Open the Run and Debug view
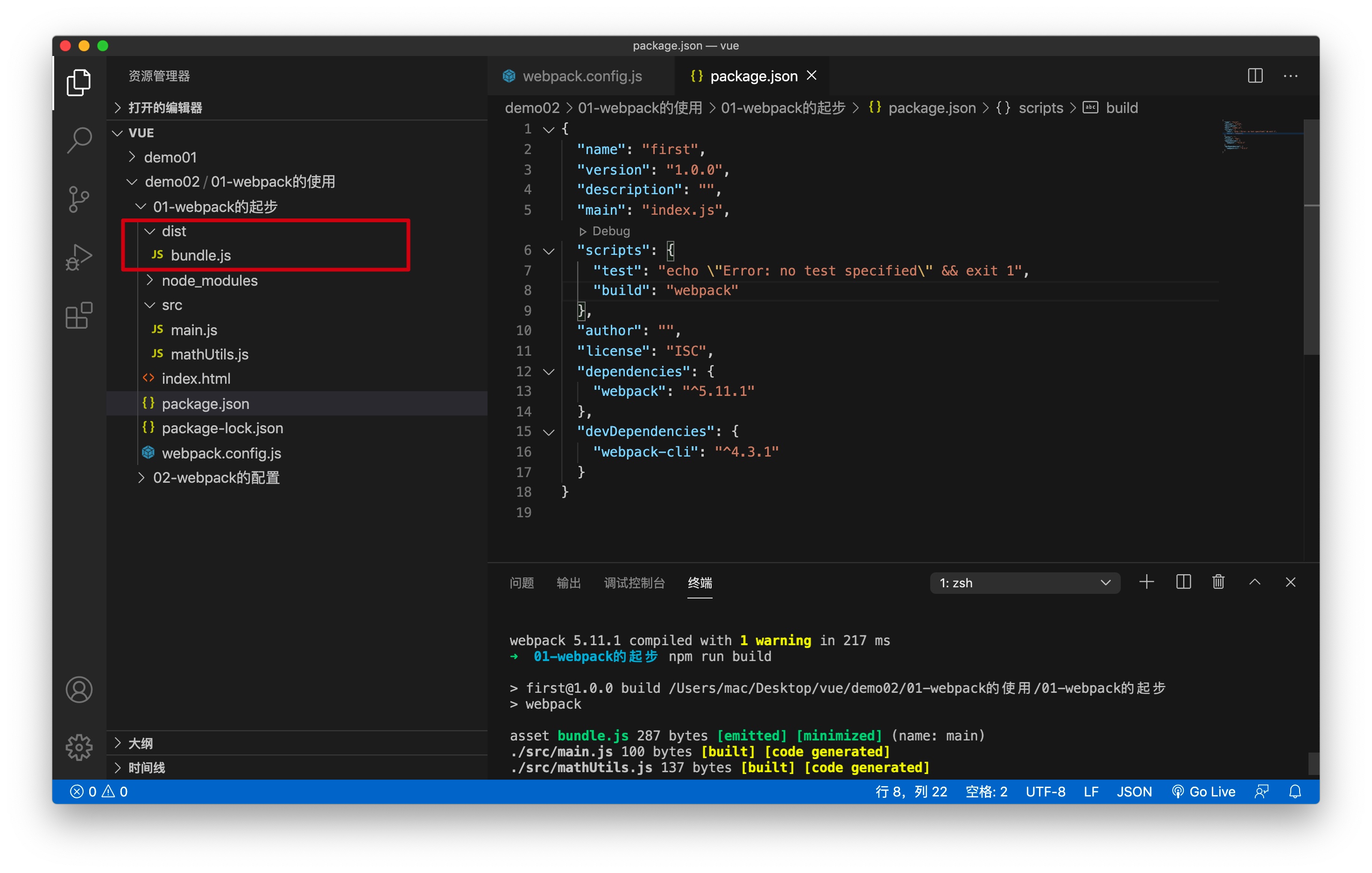This screenshot has height=873, width=1372. click(x=79, y=257)
